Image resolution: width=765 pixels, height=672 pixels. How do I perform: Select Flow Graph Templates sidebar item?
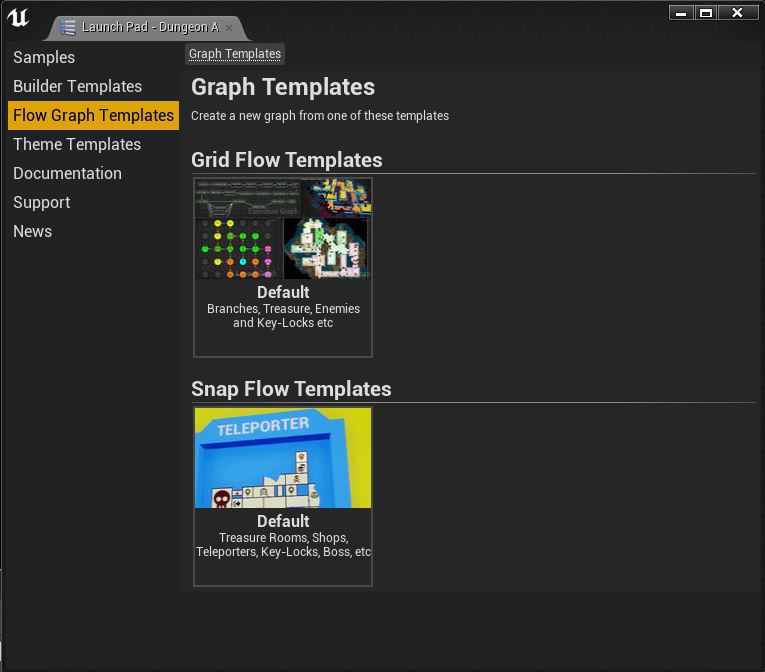(93, 115)
